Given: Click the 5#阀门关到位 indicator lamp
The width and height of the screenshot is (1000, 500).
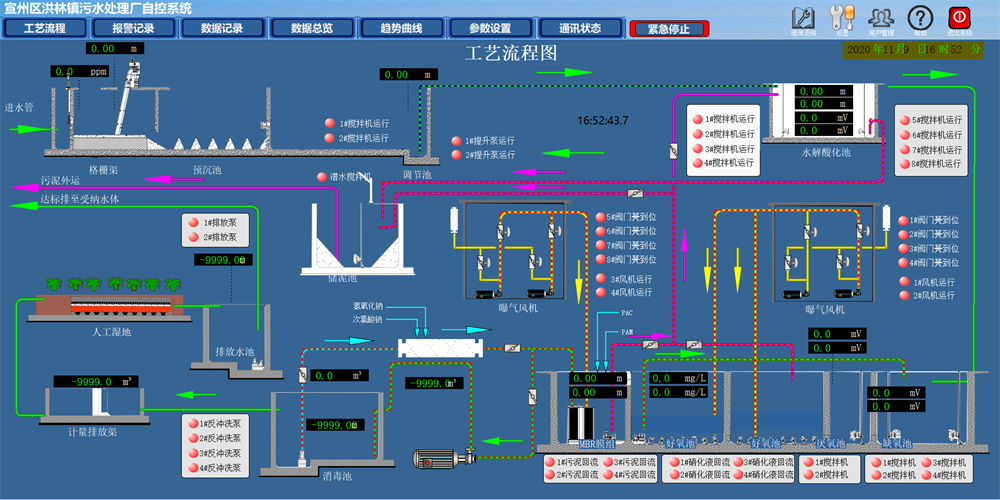Looking at the screenshot, I should (600, 217).
